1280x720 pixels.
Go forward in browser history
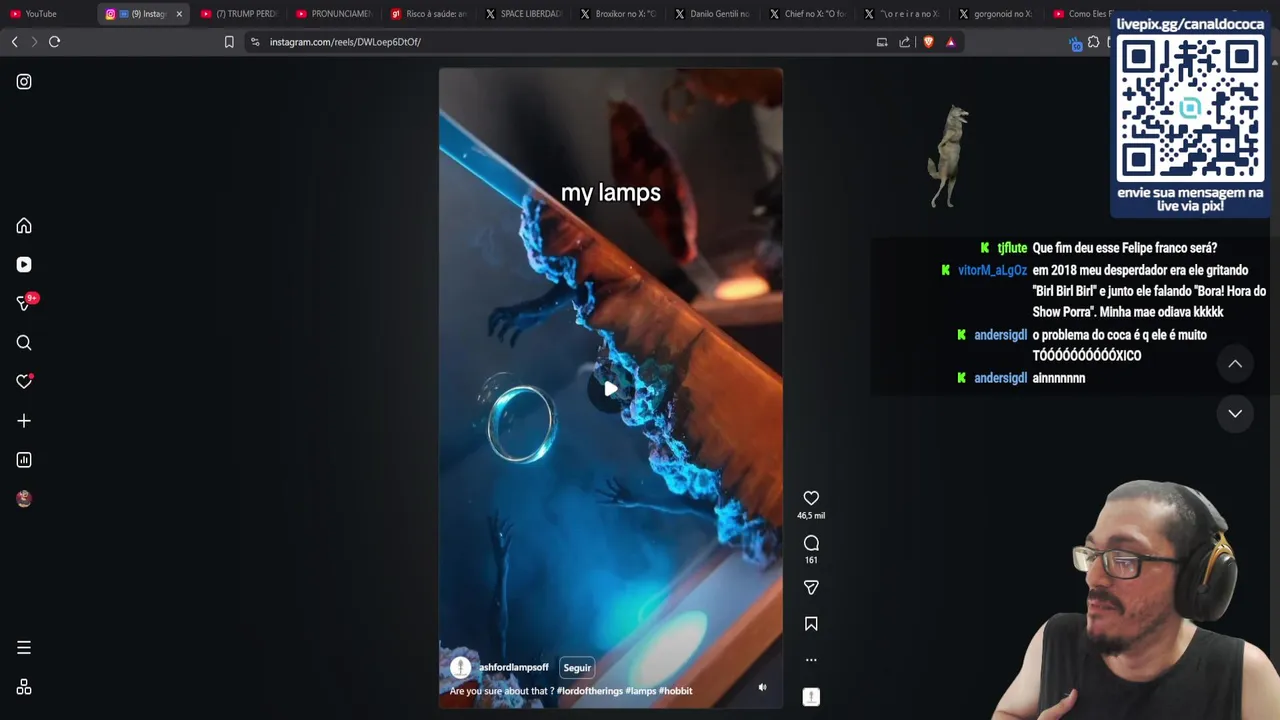pos(34,42)
